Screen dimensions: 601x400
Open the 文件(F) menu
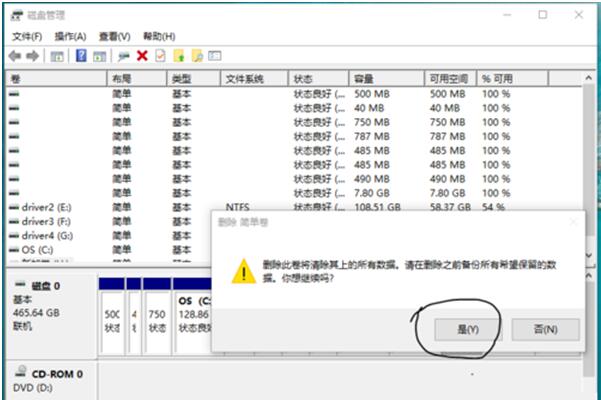tap(27, 36)
